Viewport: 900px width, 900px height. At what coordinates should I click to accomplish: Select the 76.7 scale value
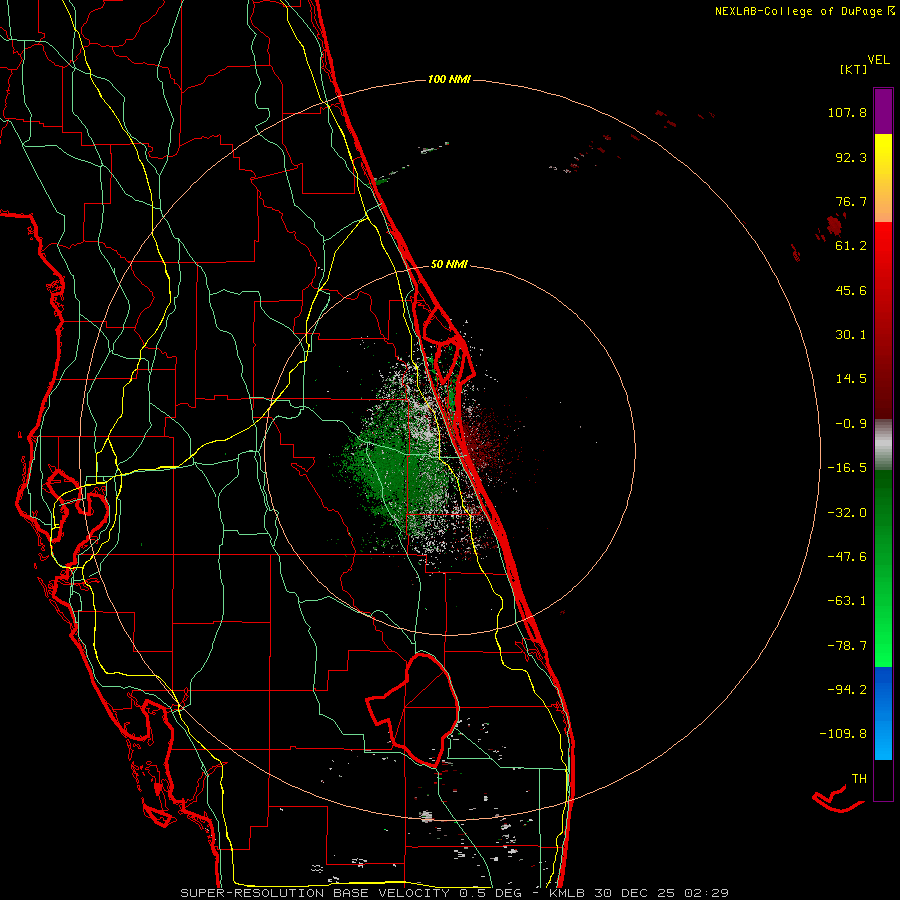[851, 201]
